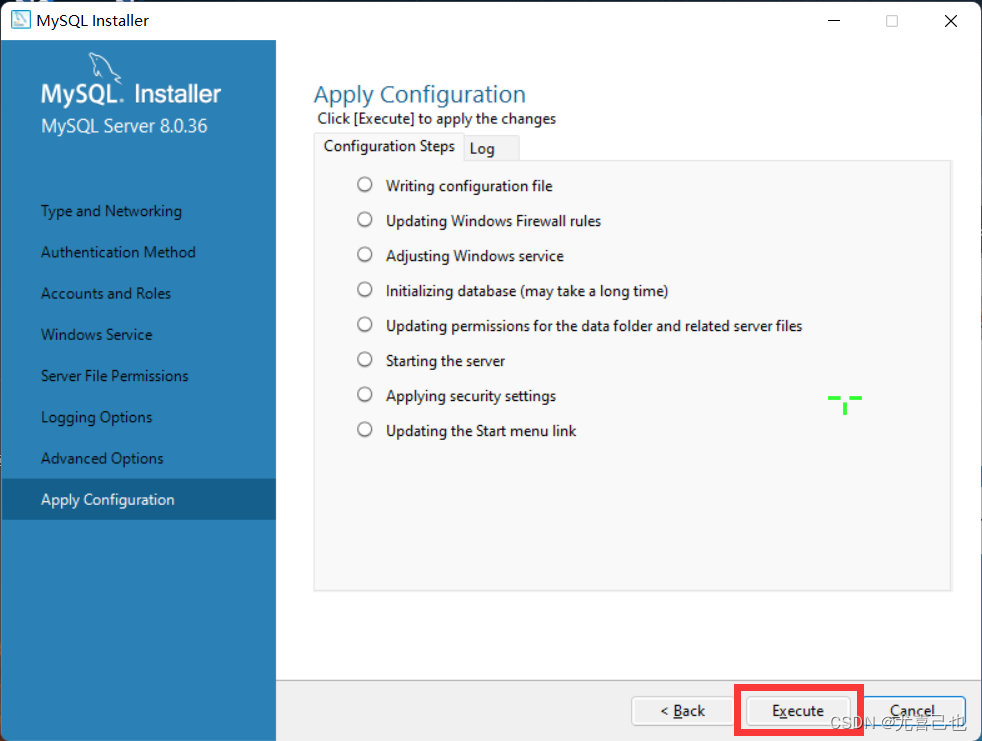Open Advanced Options step

point(102,459)
